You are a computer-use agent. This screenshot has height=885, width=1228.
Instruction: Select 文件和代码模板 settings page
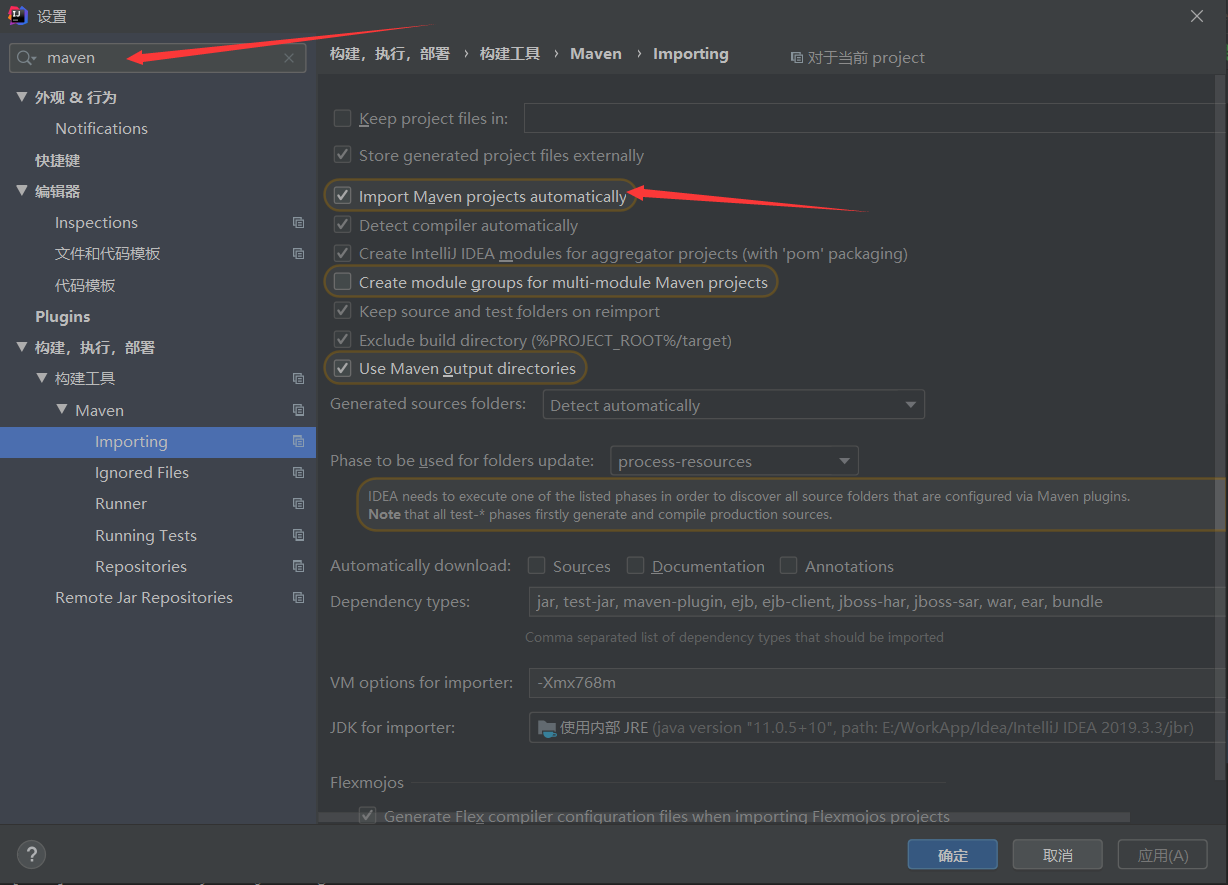(107, 254)
